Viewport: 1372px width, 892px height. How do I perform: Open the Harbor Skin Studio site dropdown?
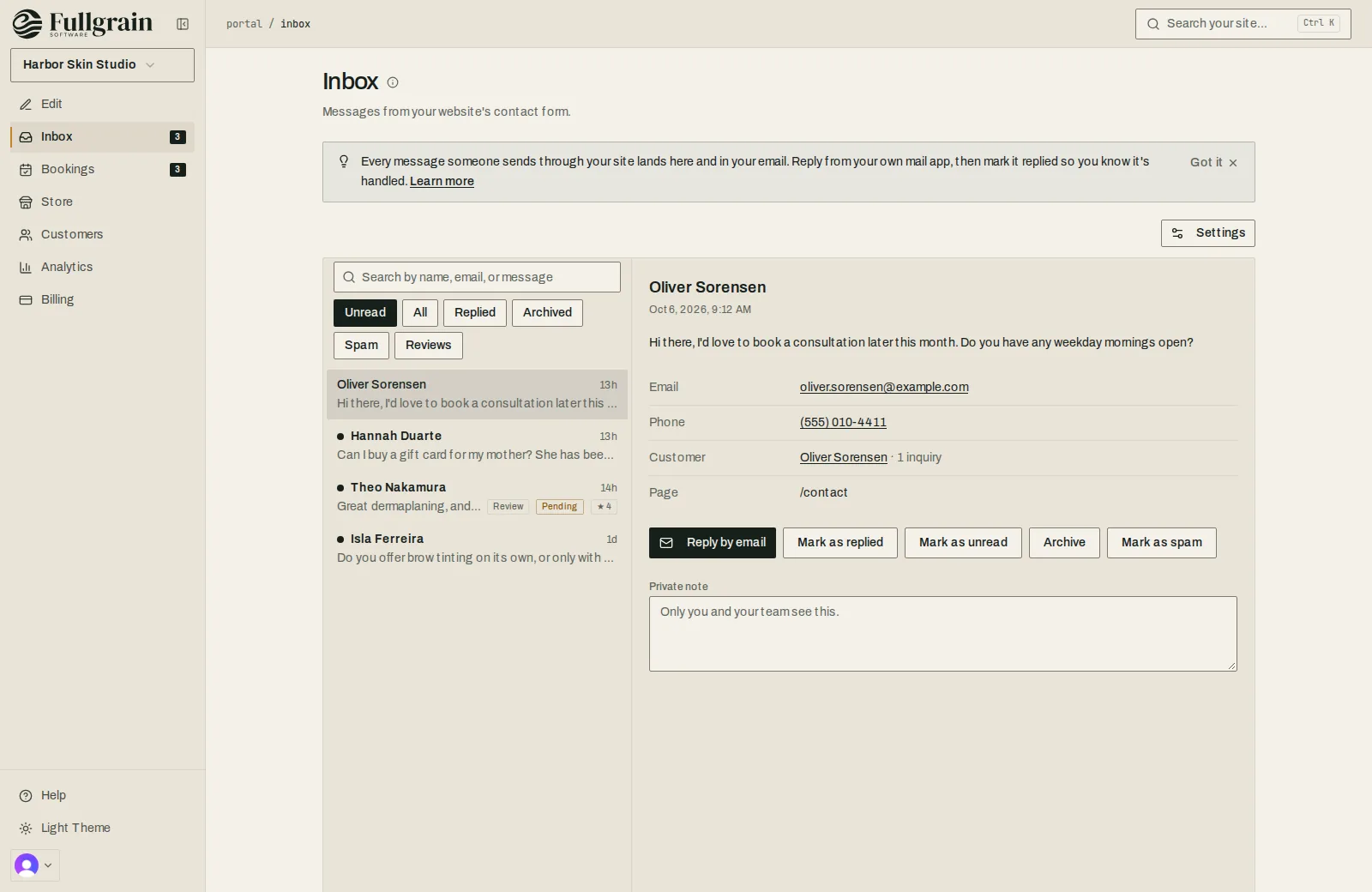click(x=102, y=65)
